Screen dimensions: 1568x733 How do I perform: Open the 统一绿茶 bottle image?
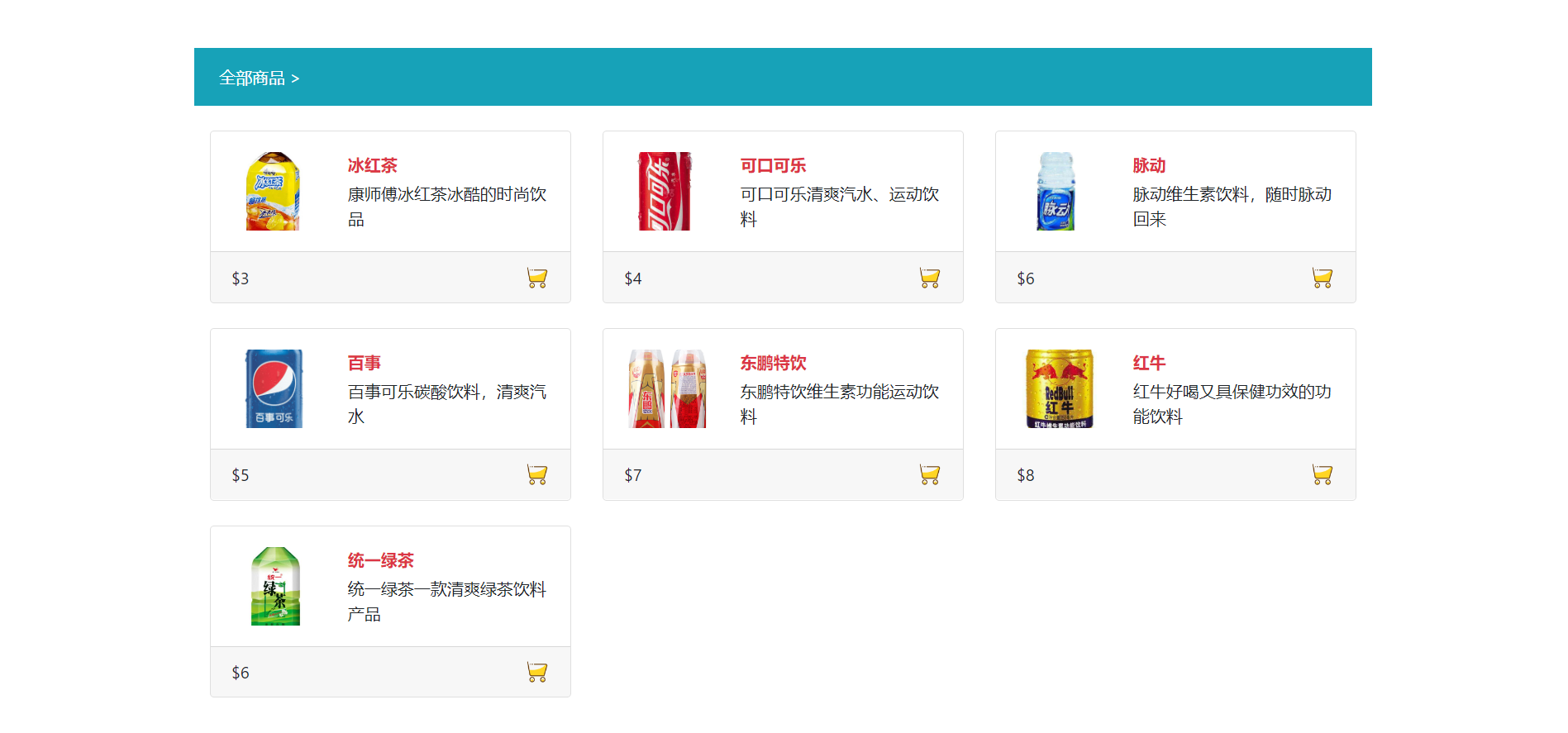tap(274, 586)
